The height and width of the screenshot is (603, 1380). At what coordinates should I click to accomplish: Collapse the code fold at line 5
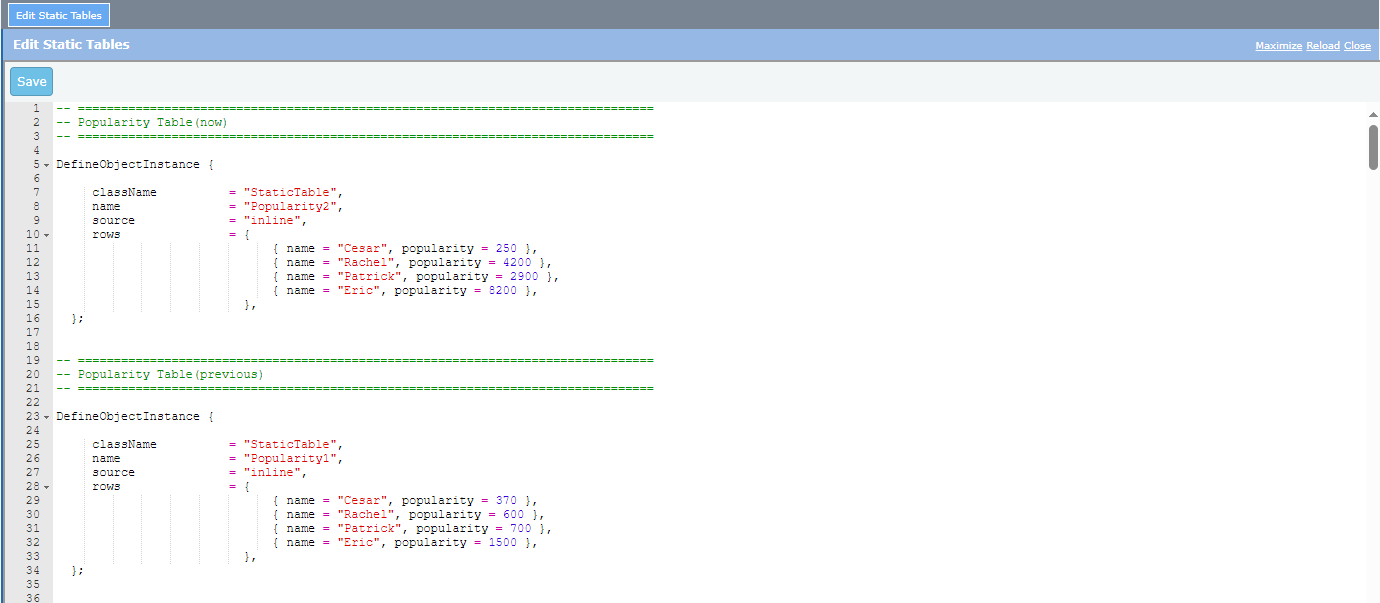[x=46, y=165]
